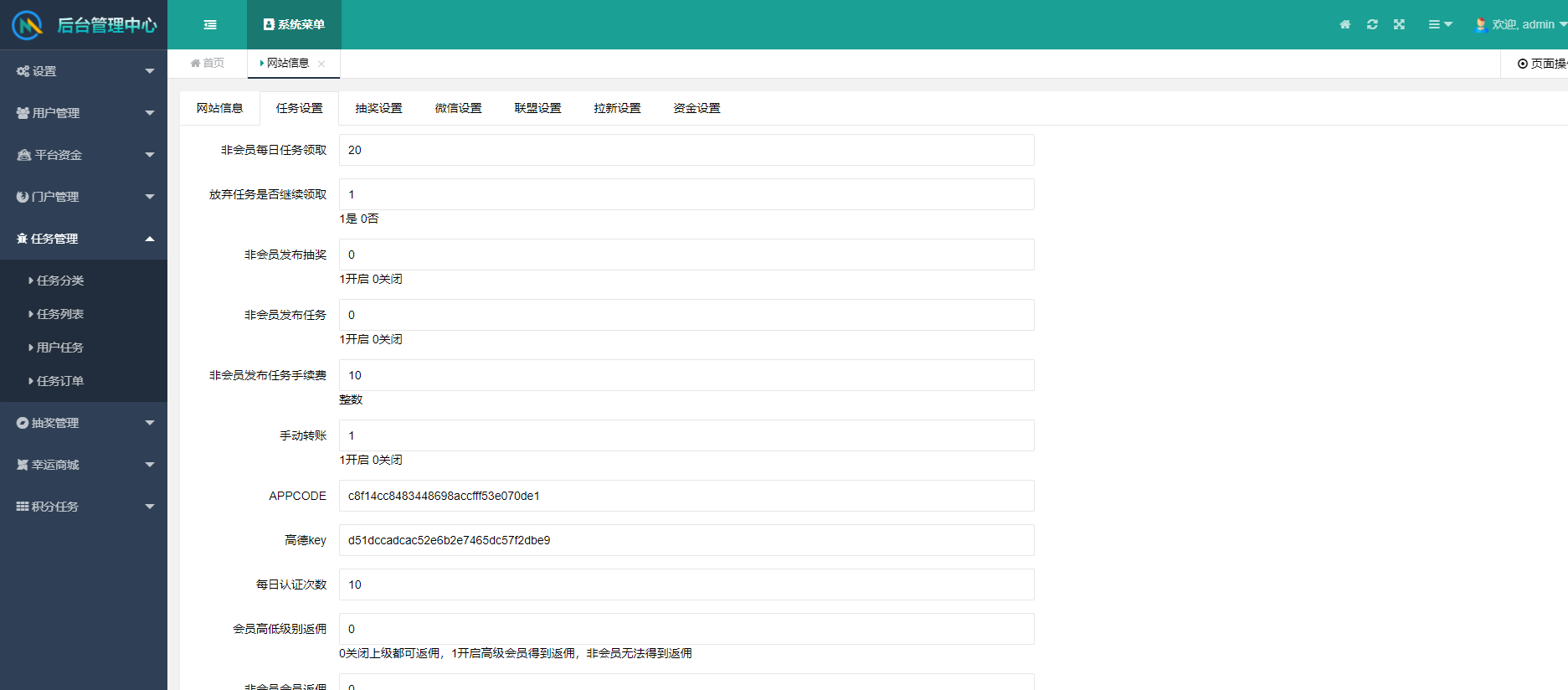1568x690 pixels.
Task: Open 任务列表 in the sidebar
Action: tap(60, 314)
